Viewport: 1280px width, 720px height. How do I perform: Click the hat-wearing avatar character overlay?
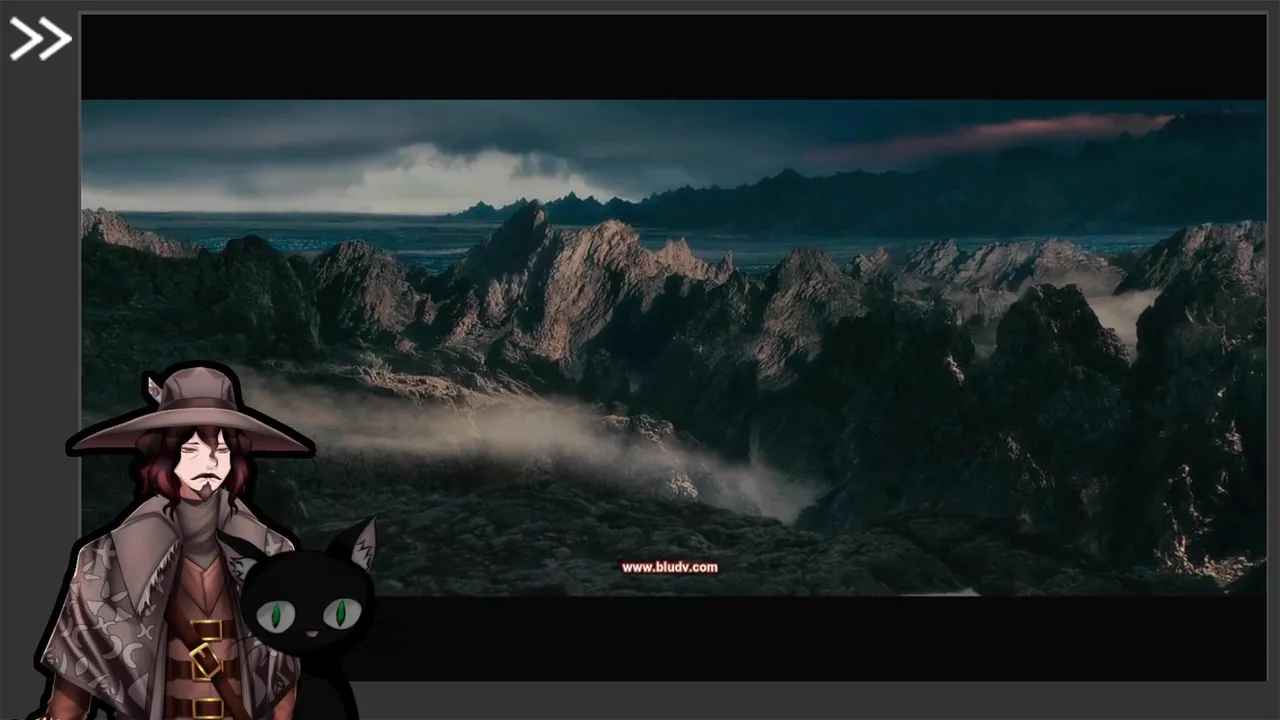coord(178,541)
